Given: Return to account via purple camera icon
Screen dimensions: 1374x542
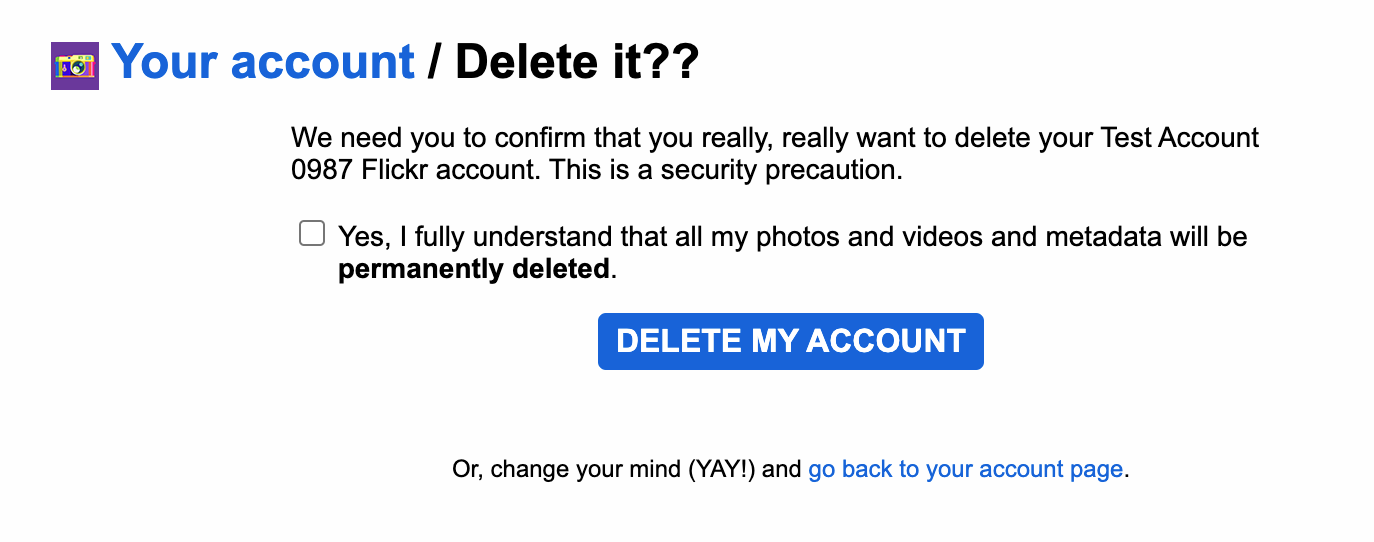Looking at the screenshot, I should point(75,66).
